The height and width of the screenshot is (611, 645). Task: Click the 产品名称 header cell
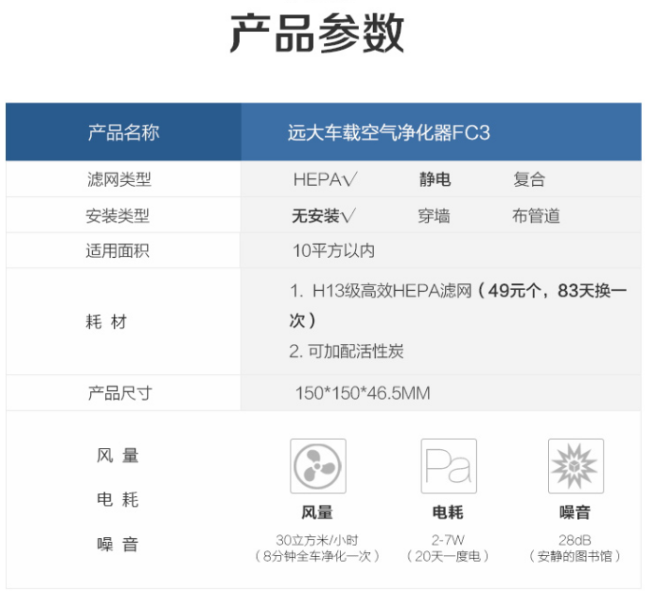tap(123, 132)
